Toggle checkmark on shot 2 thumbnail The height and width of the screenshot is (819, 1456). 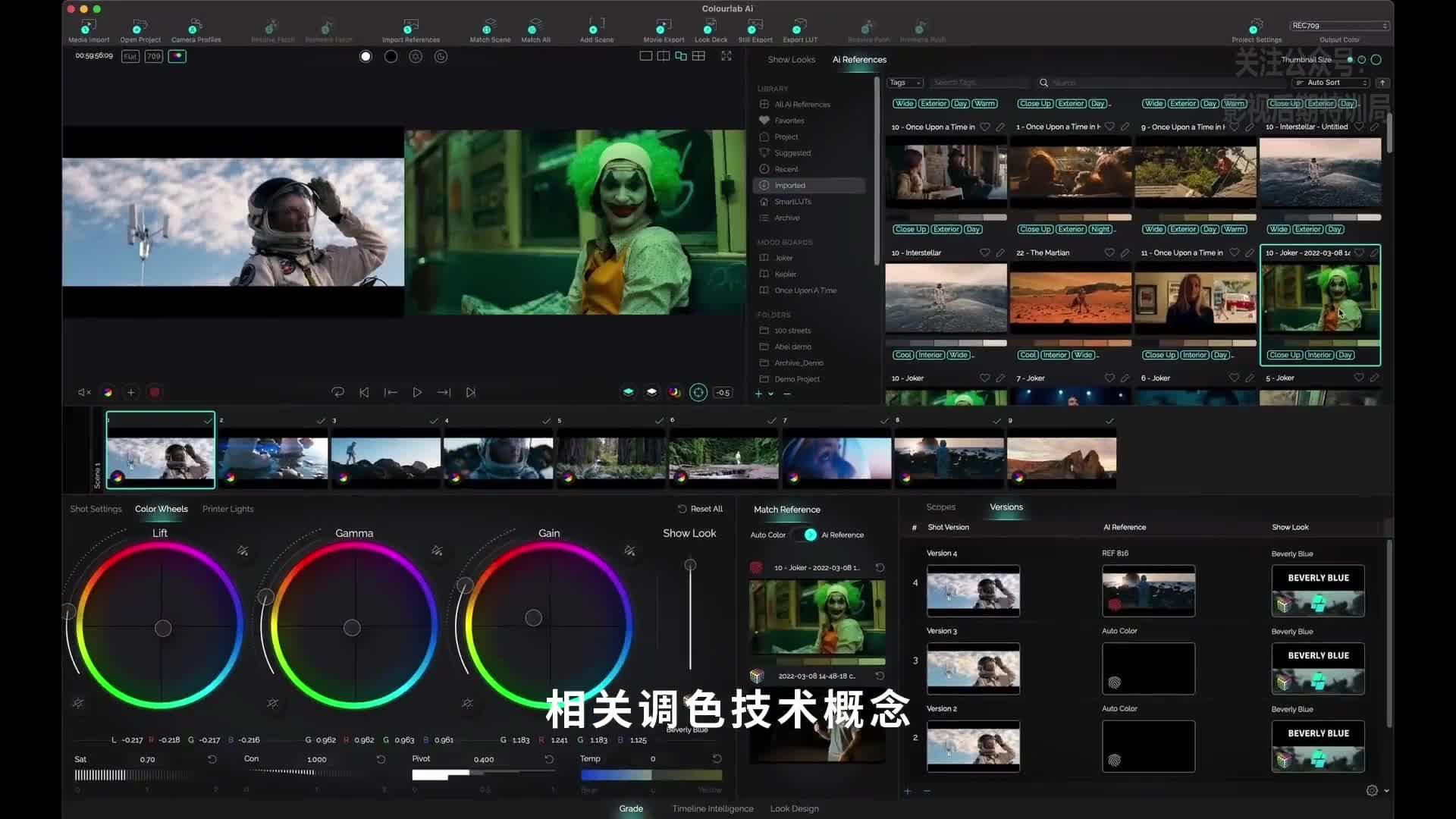321,421
